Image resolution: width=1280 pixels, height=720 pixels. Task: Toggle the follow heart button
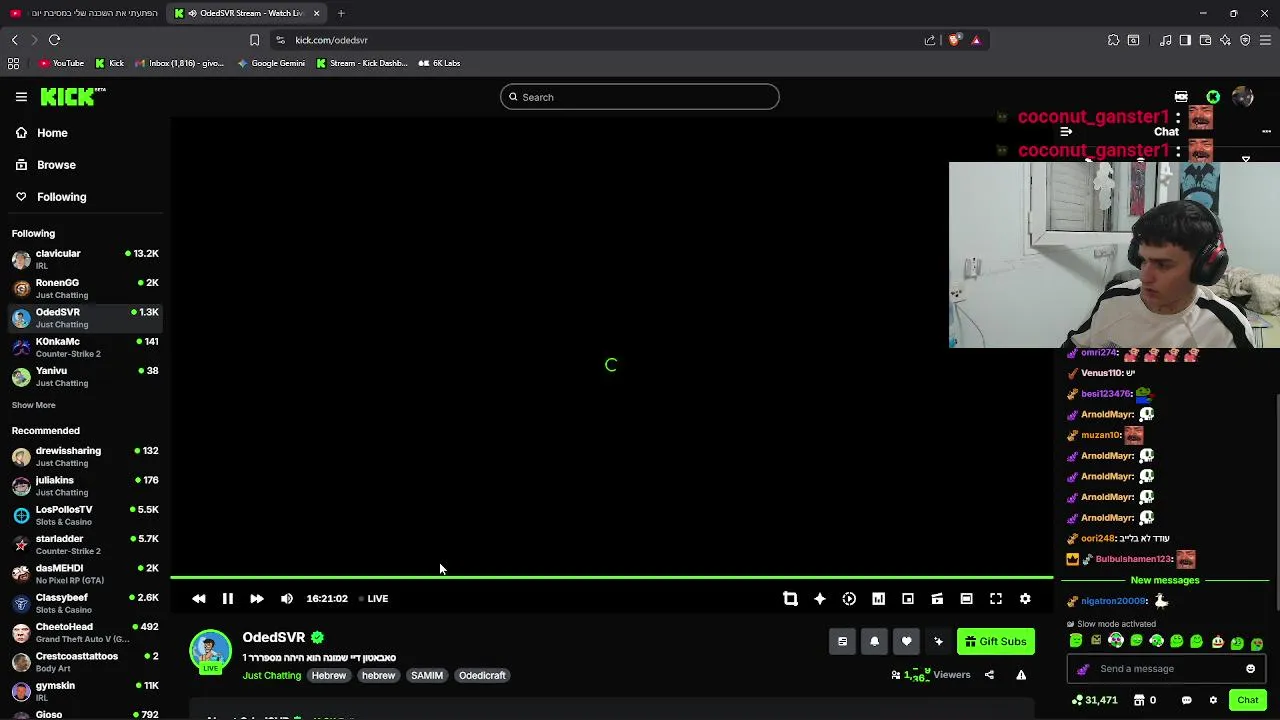pos(906,642)
